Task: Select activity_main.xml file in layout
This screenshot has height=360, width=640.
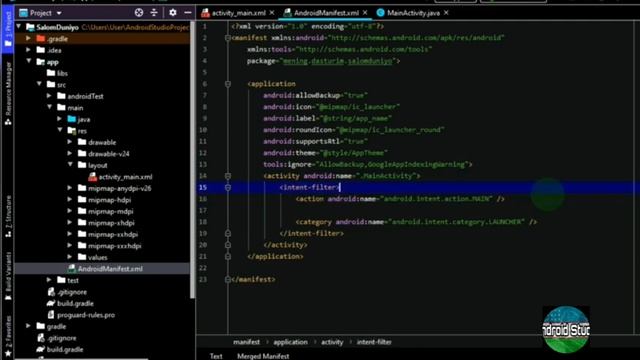Action: coord(120,177)
